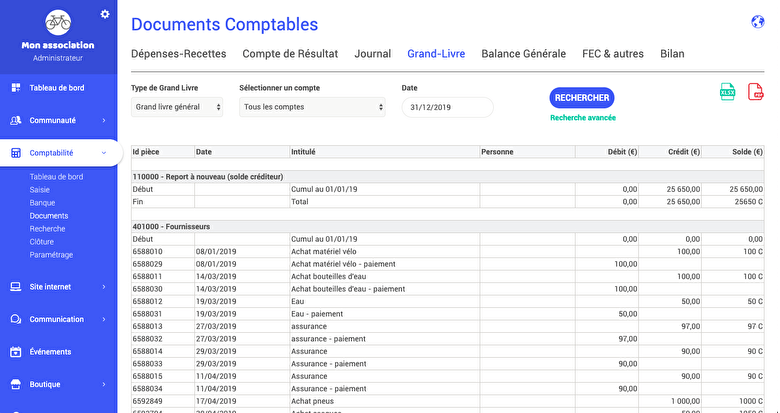Expand the Site internet chevron
The width and height of the screenshot is (780, 413).
tap(104, 287)
